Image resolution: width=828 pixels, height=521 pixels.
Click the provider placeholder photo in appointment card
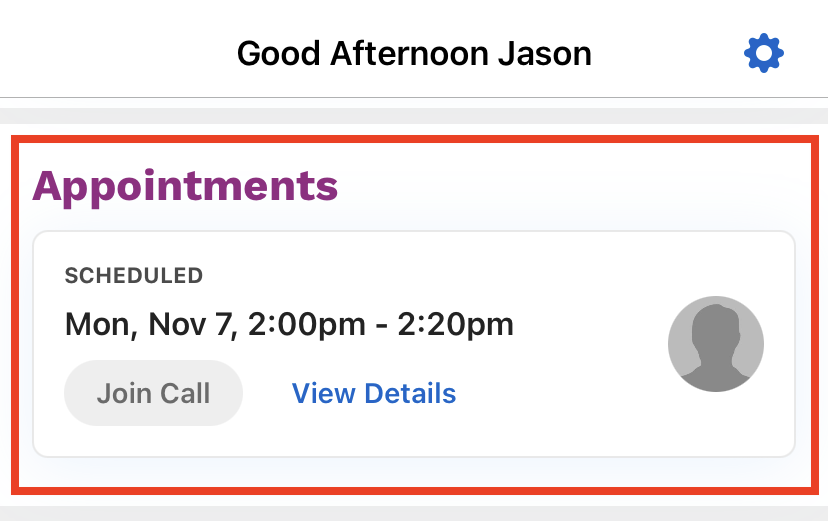716,344
